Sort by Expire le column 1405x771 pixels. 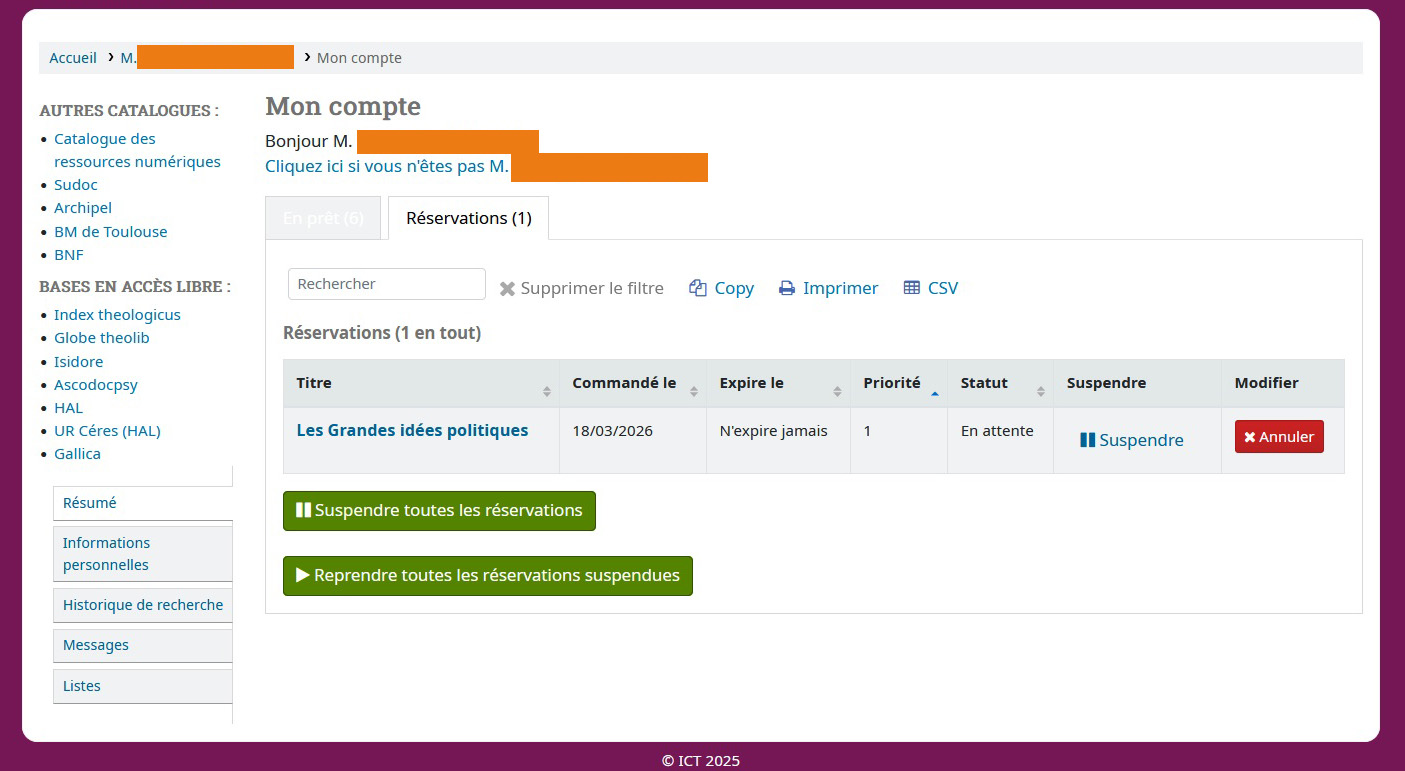pos(837,391)
